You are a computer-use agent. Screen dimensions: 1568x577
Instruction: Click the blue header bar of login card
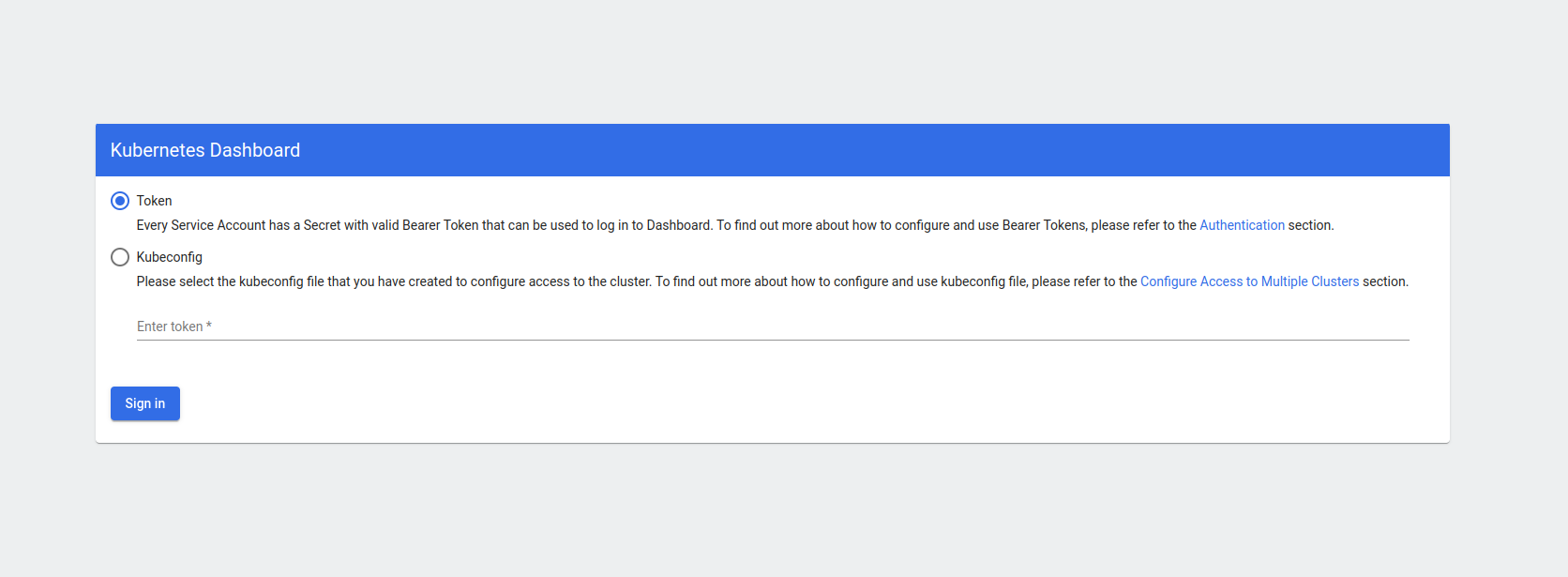(x=844, y=150)
